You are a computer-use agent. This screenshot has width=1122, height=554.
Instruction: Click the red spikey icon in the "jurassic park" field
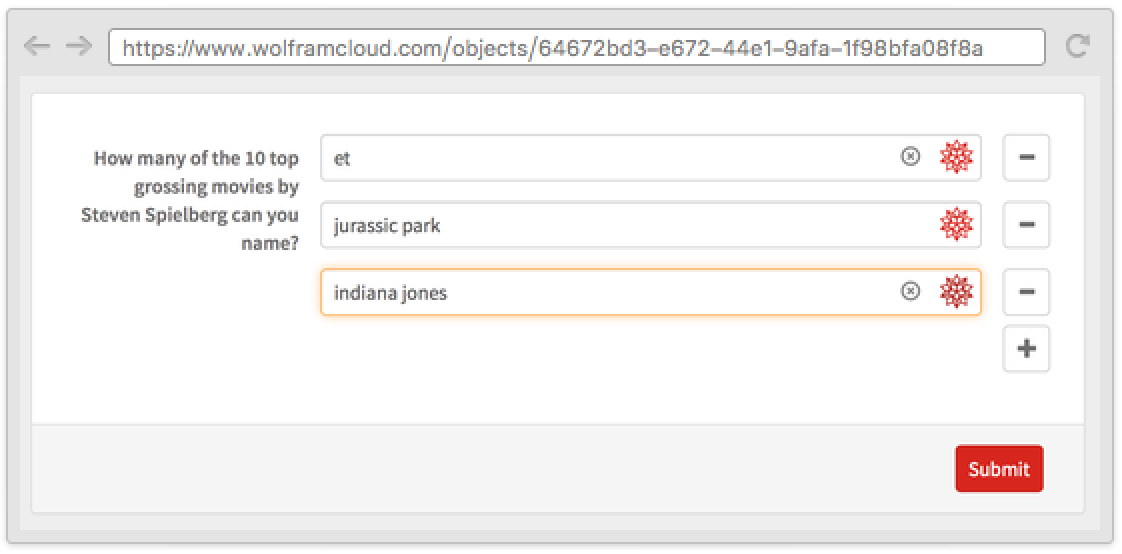(x=956, y=225)
